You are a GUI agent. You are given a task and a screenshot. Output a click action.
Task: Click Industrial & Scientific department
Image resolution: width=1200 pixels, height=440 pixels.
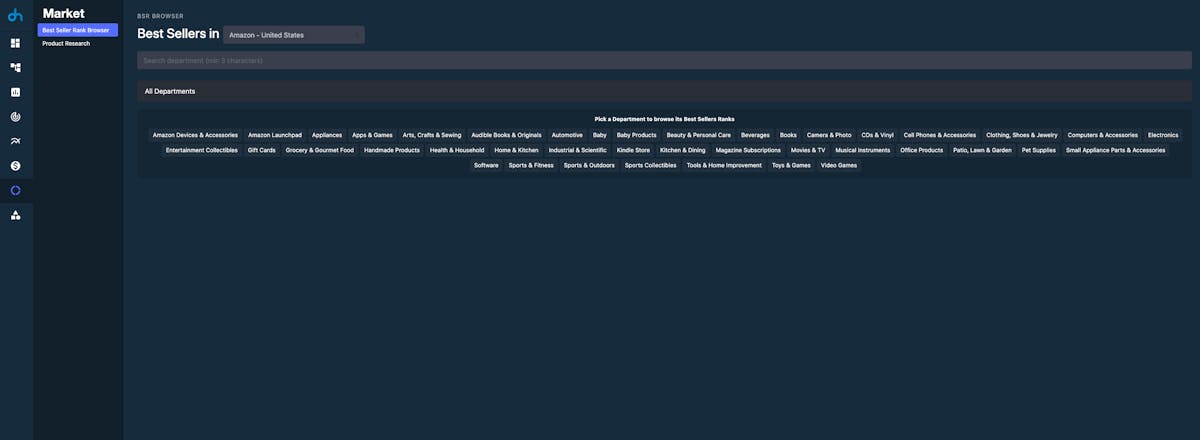click(x=578, y=150)
